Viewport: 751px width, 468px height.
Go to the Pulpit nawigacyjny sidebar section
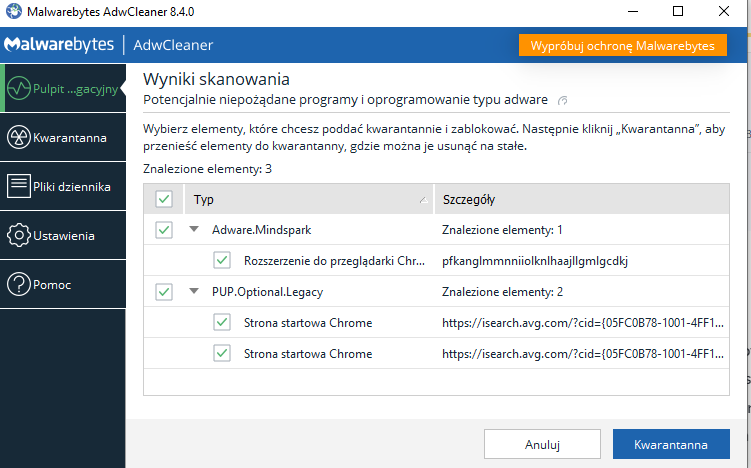click(x=63, y=88)
